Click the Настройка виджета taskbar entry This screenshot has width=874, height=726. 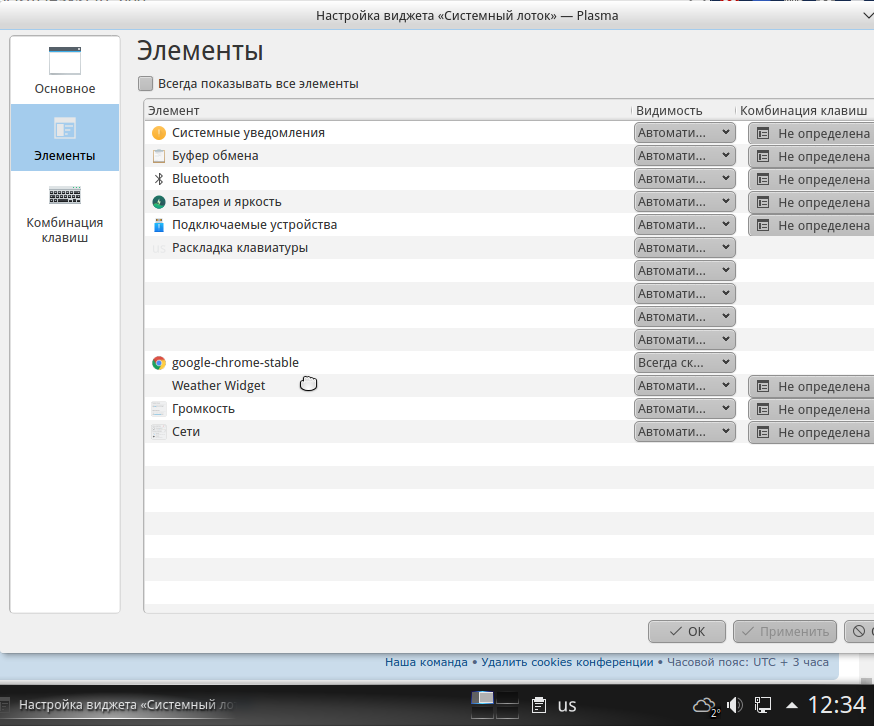pos(120,705)
